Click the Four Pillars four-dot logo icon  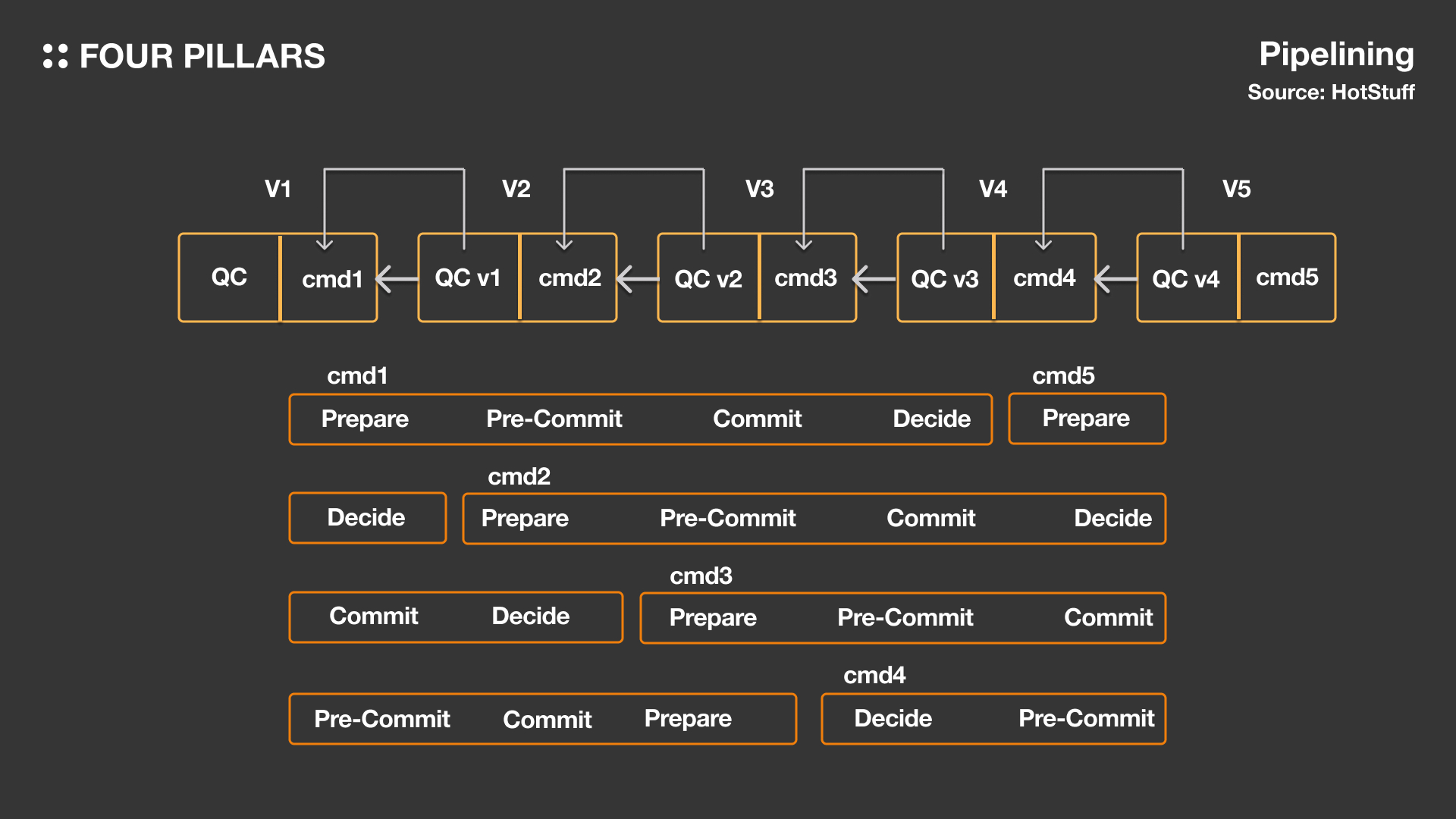55,56
